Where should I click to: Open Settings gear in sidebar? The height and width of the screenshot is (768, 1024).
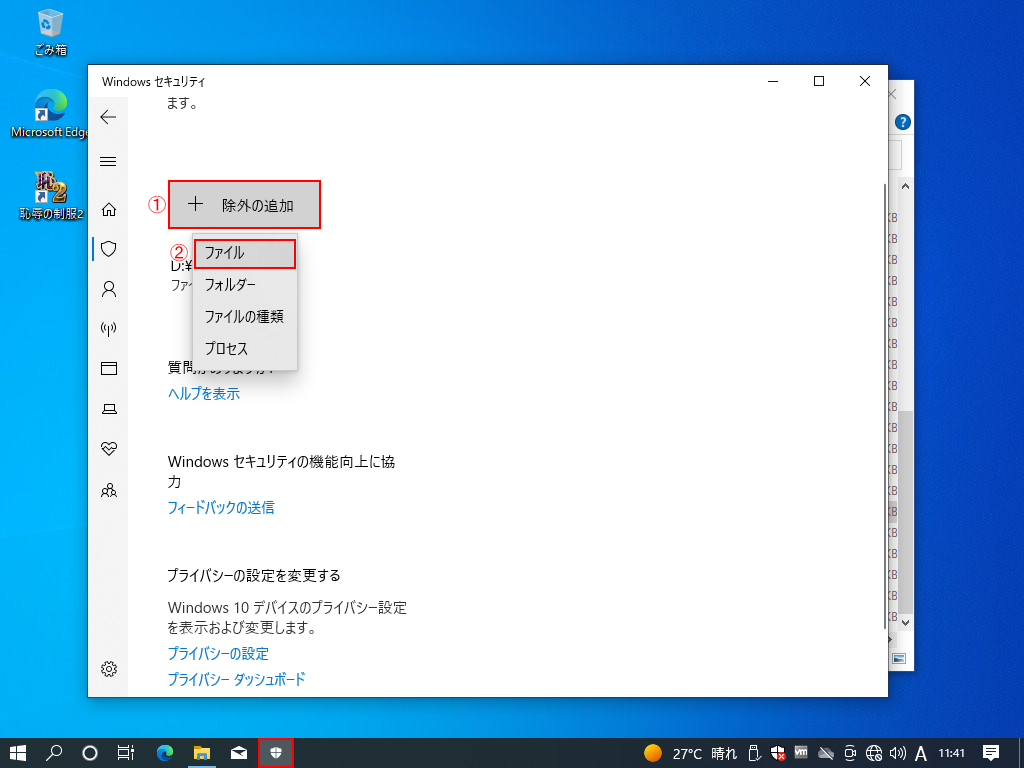tap(109, 669)
